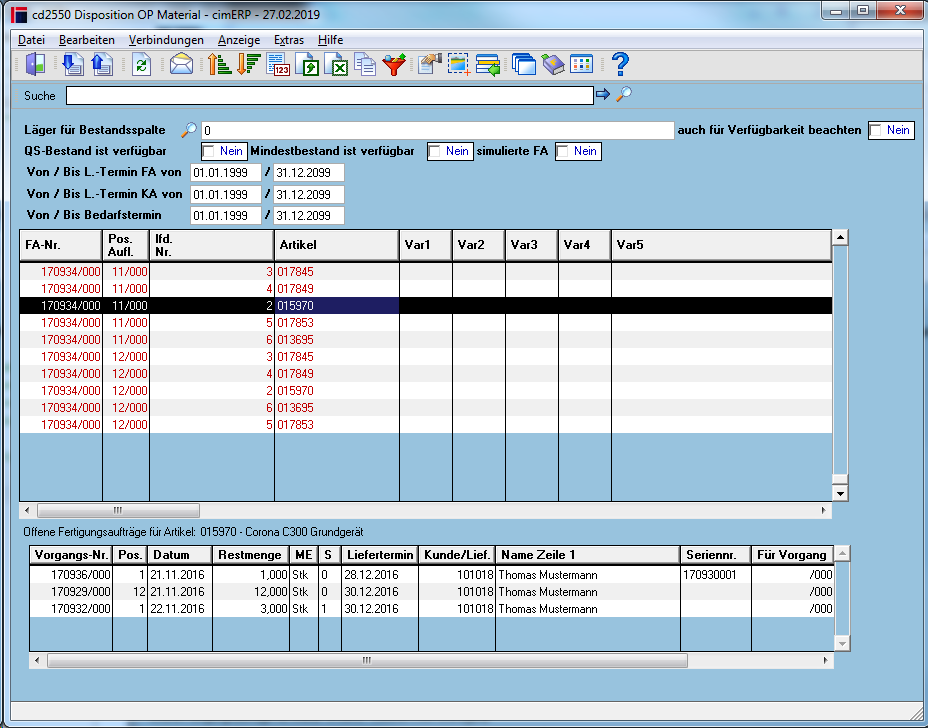Toggle the QS-Bestand ist verfügbar checkbox
Image resolution: width=928 pixels, height=728 pixels.
[208, 152]
